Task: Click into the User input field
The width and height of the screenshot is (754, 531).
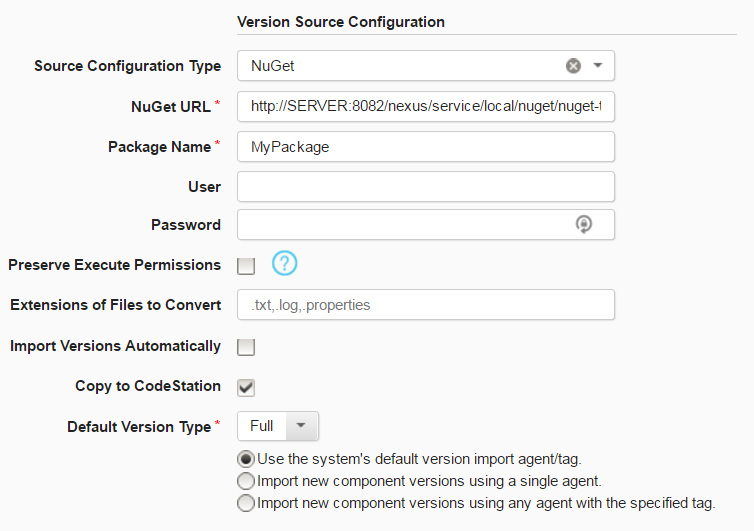Action: (425, 186)
